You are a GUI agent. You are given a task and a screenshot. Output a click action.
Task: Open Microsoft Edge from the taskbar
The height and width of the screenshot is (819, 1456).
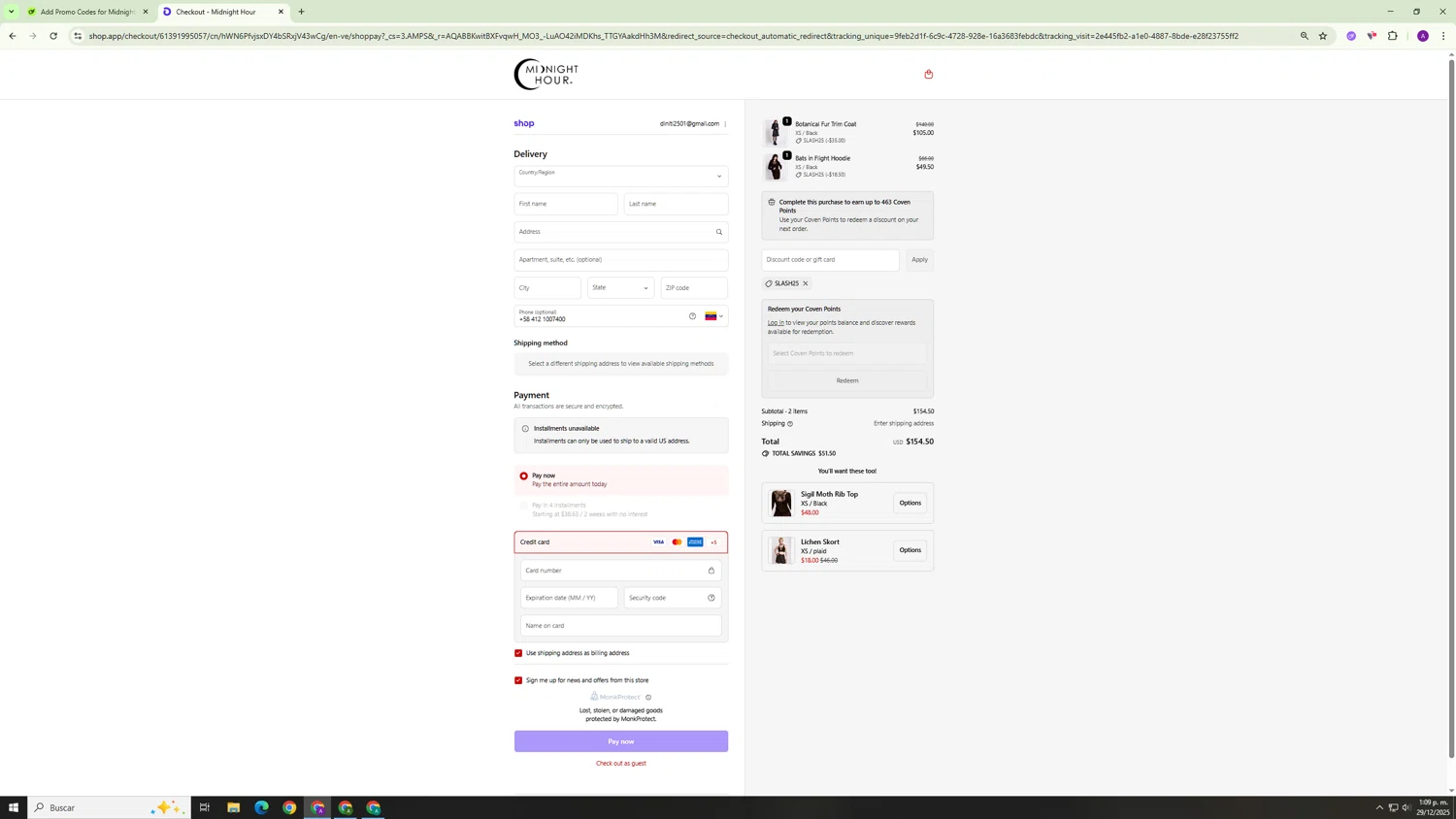coord(261,807)
